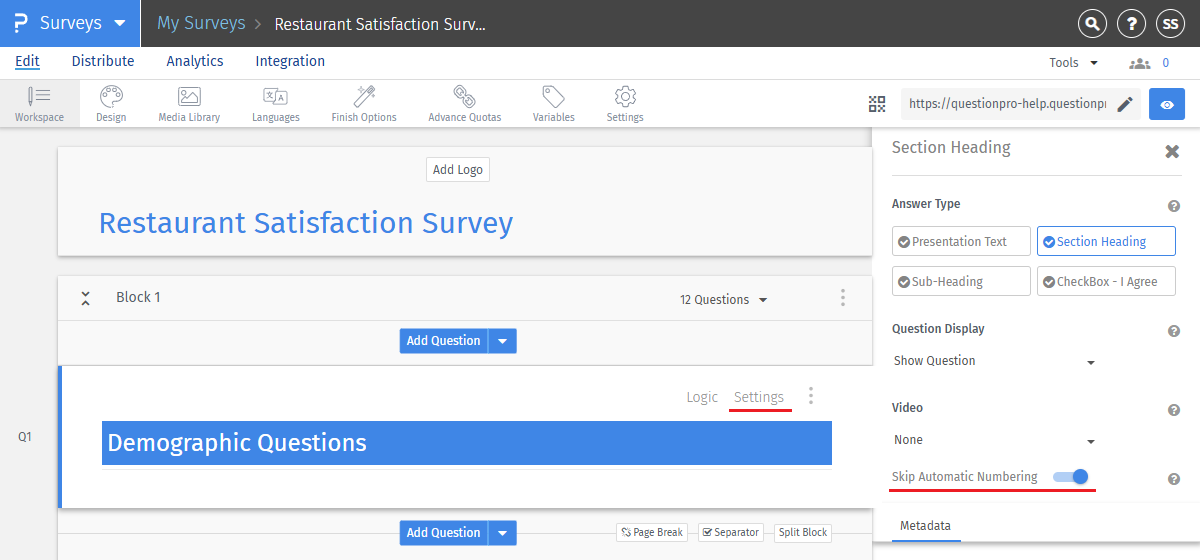Open top Add Question dropdown arrow
Image resolution: width=1200 pixels, height=560 pixels.
[503, 341]
